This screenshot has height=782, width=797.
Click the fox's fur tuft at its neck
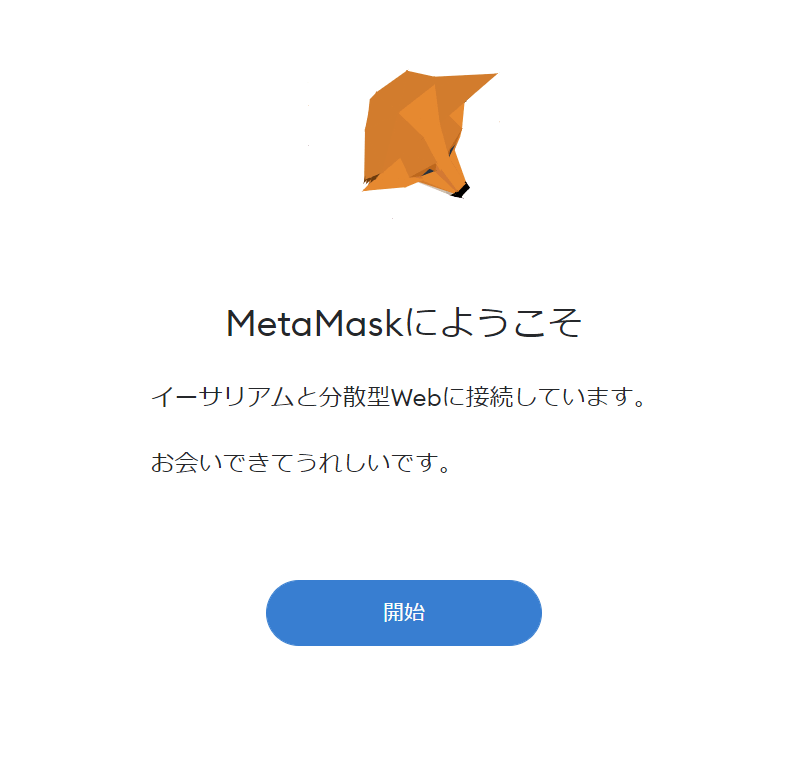click(372, 179)
